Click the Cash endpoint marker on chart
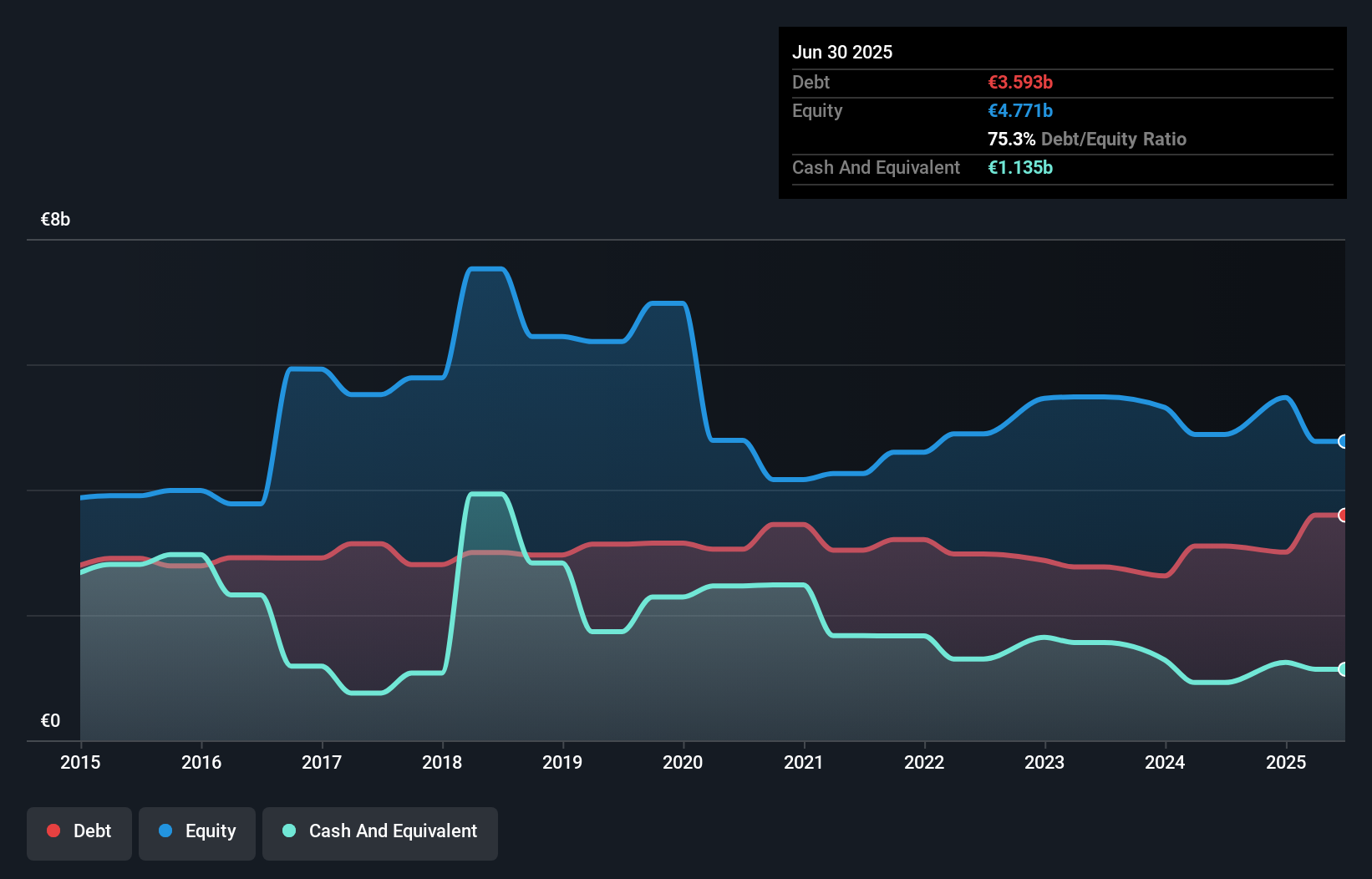 point(1343,669)
